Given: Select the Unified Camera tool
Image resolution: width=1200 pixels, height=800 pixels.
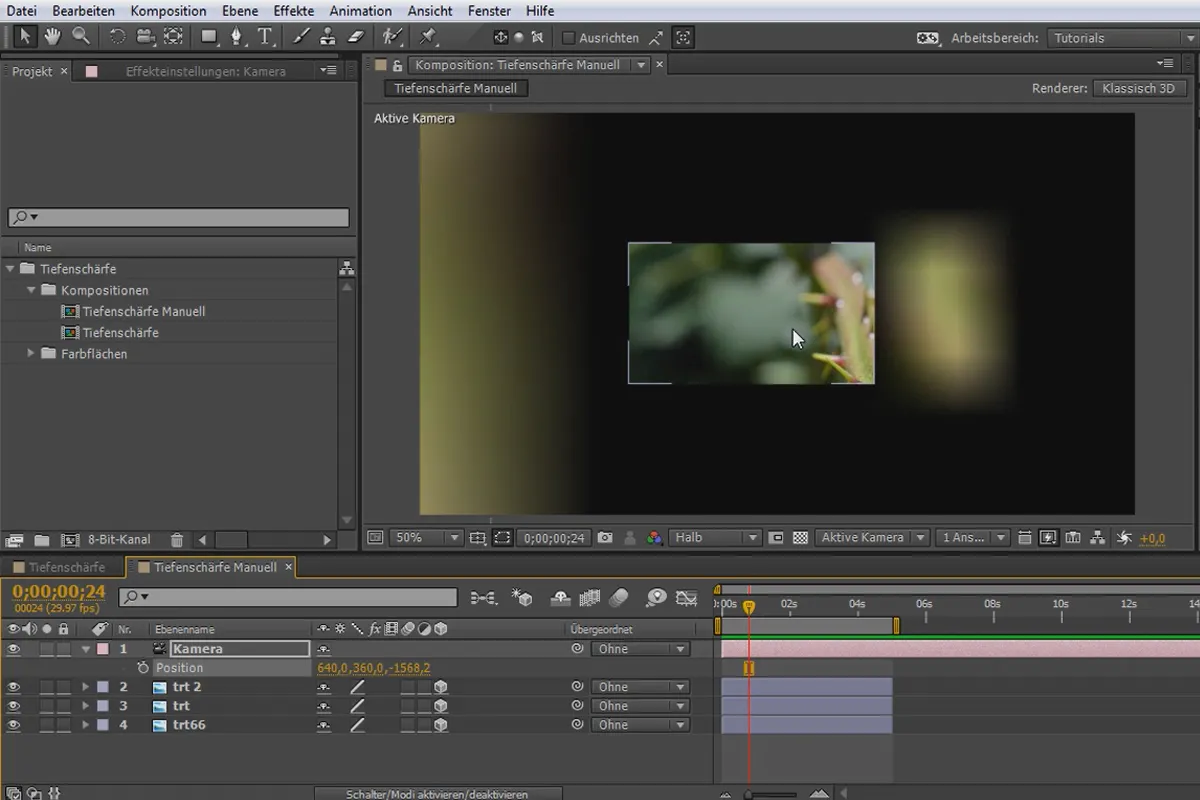Looking at the screenshot, I should 146,37.
